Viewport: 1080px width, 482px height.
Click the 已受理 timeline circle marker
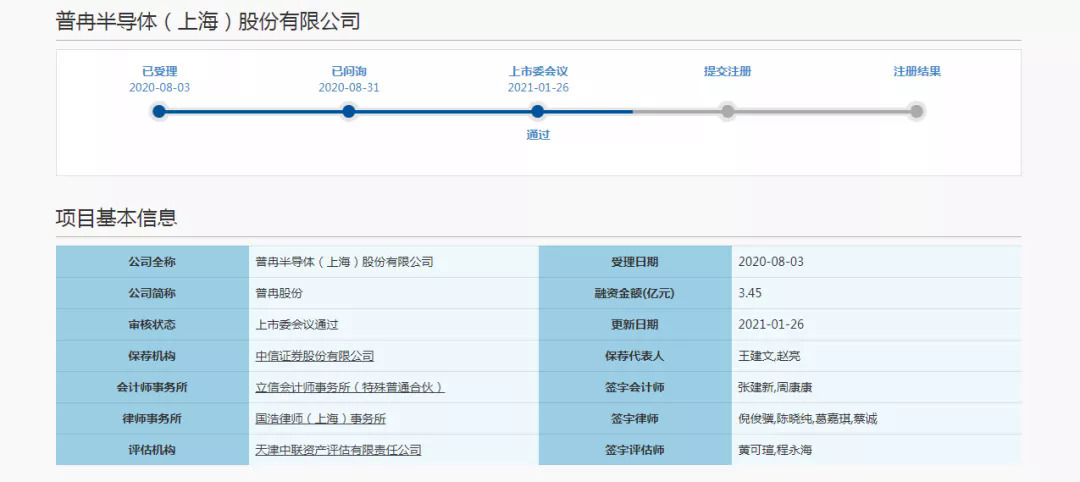[x=159, y=111]
